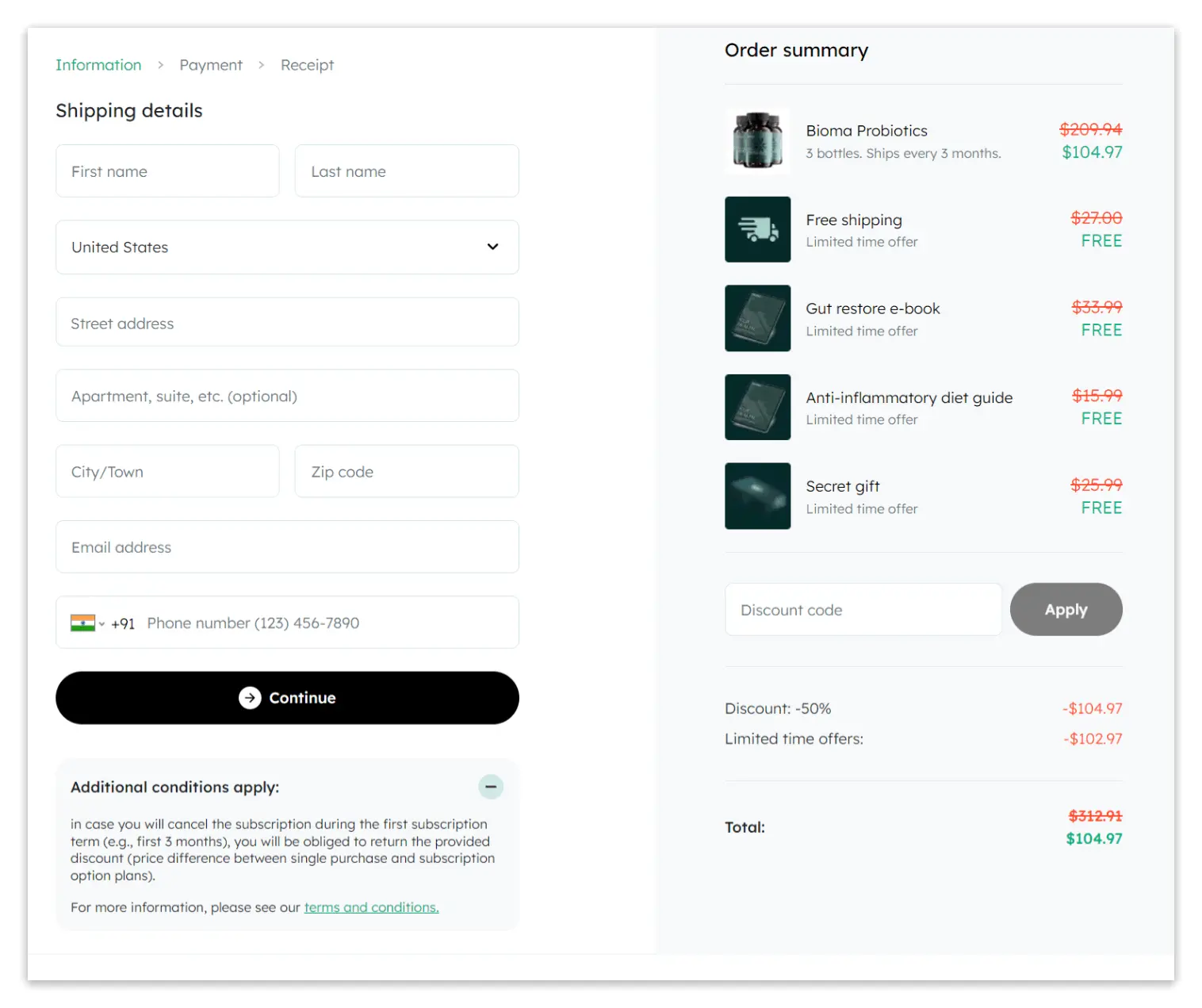Click the Email address field

pyautogui.click(x=287, y=546)
